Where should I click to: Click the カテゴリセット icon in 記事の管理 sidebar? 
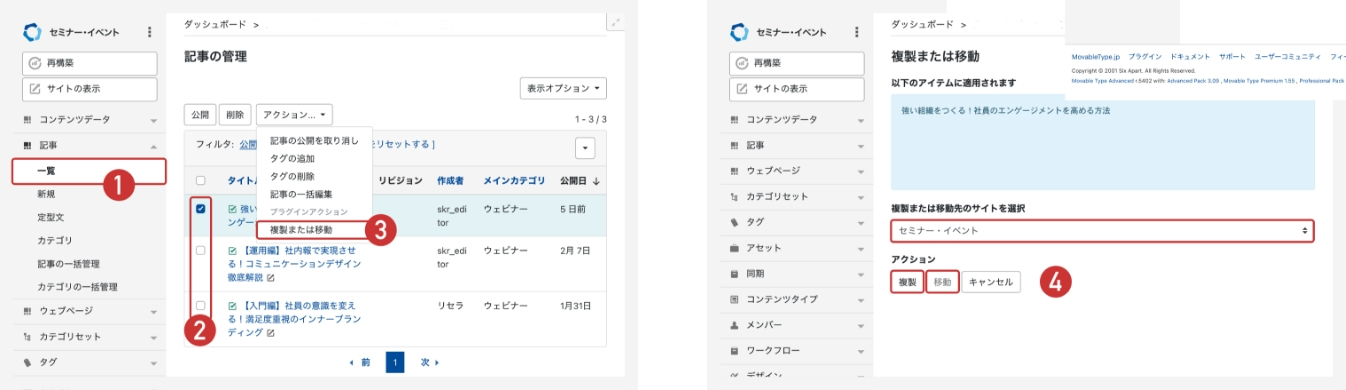click(x=28, y=337)
